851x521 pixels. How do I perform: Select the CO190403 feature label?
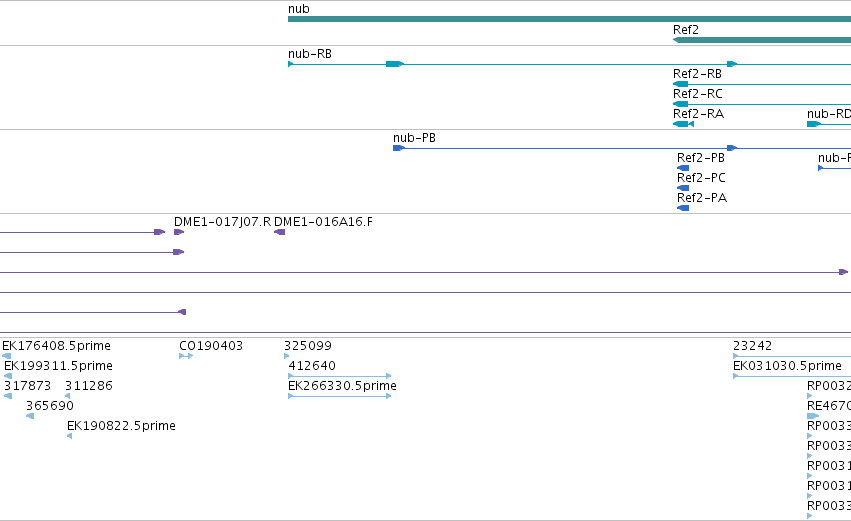pyautogui.click(x=211, y=346)
